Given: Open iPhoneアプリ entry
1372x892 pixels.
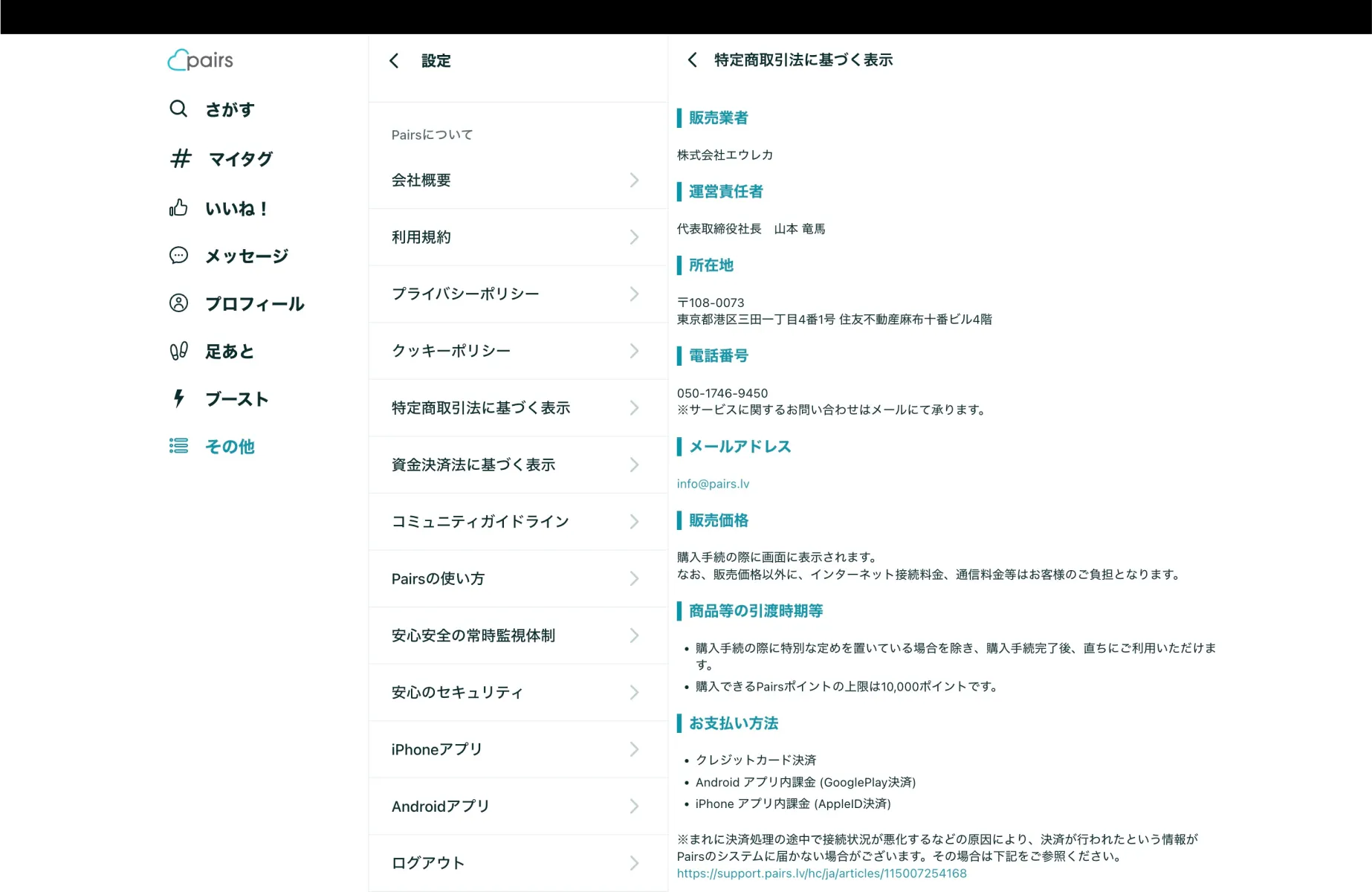Looking at the screenshot, I should point(518,749).
